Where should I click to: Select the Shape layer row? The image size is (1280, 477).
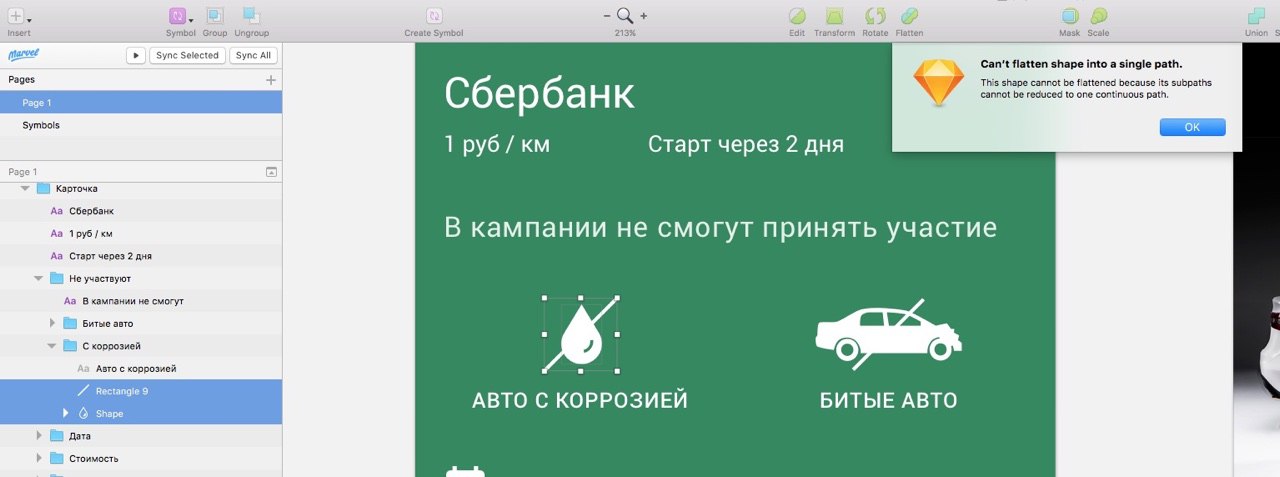click(x=141, y=413)
